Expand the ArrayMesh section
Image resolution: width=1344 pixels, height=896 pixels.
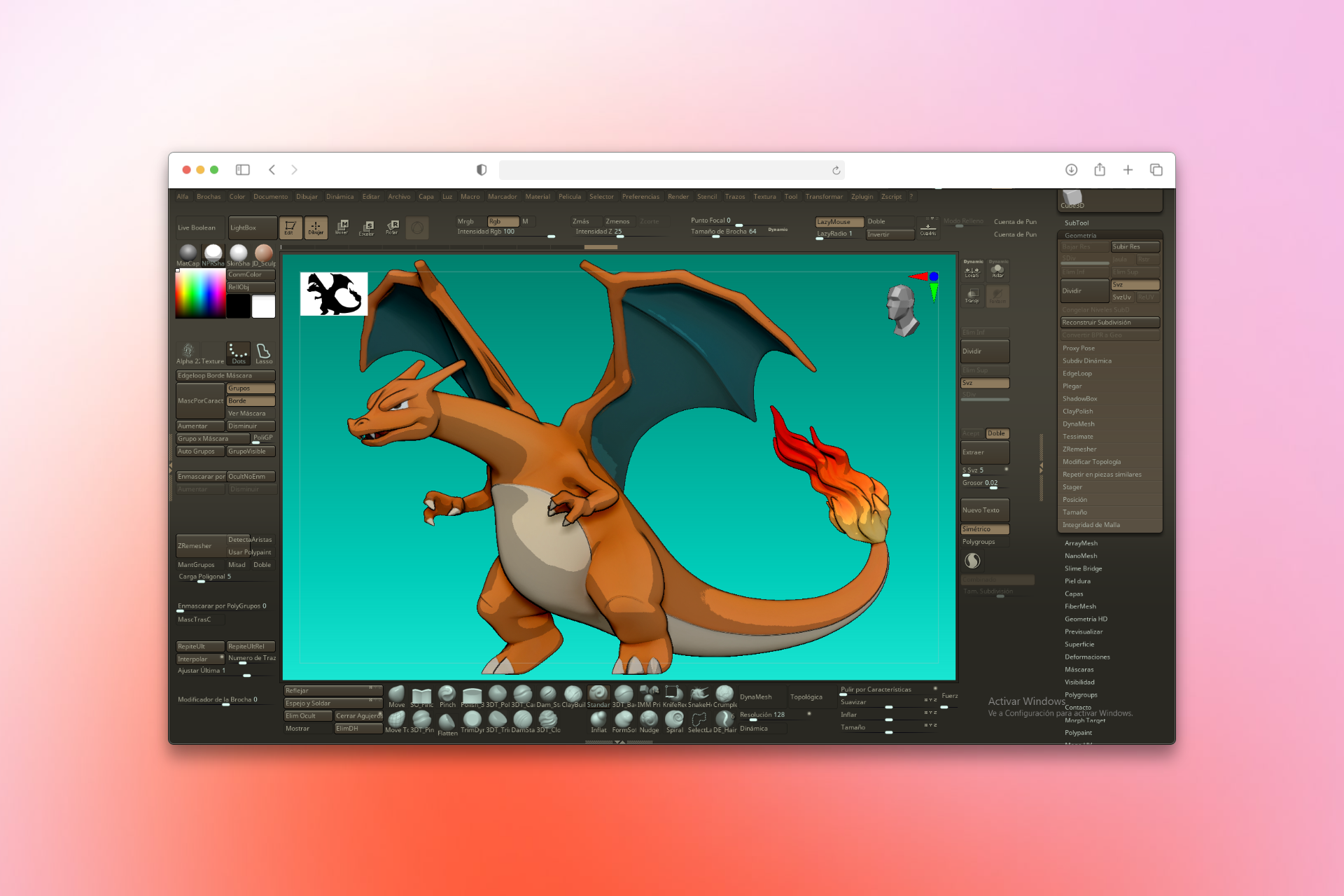pos(1081,542)
